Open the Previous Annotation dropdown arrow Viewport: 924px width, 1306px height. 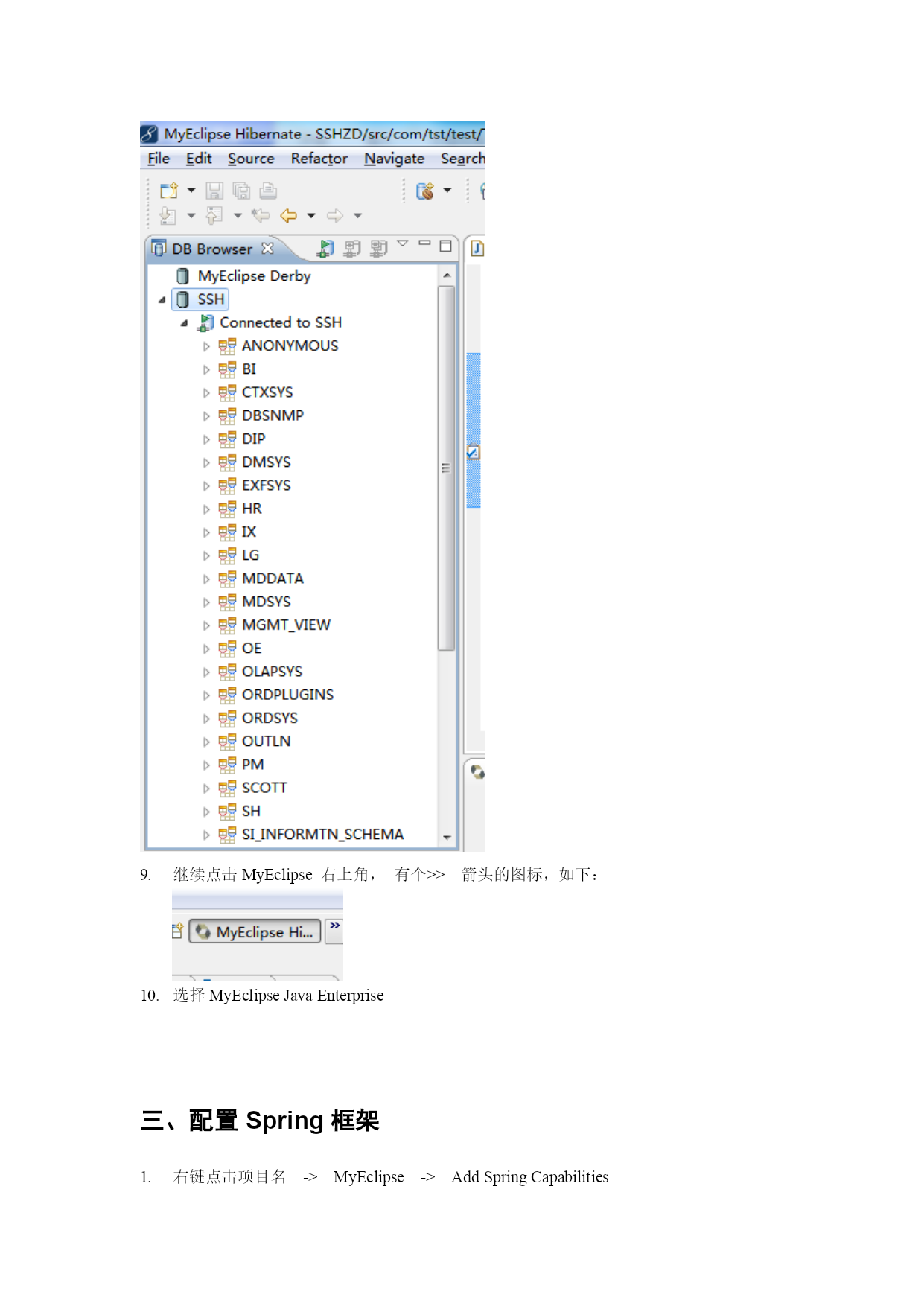(238, 216)
